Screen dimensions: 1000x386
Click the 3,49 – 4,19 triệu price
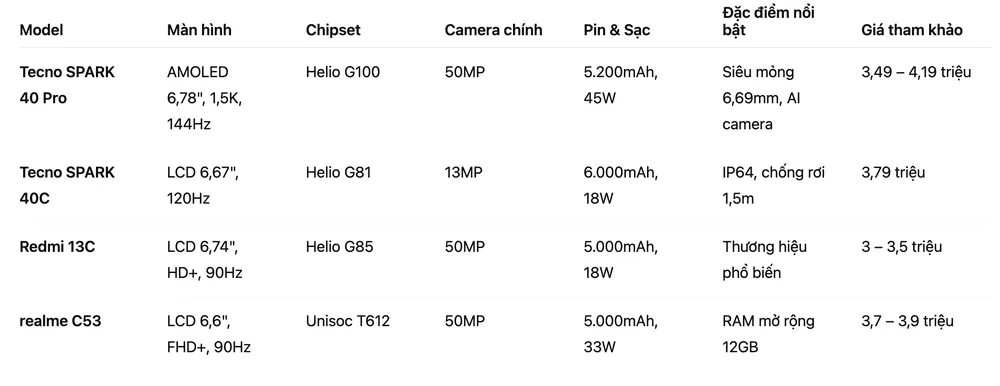click(x=916, y=72)
